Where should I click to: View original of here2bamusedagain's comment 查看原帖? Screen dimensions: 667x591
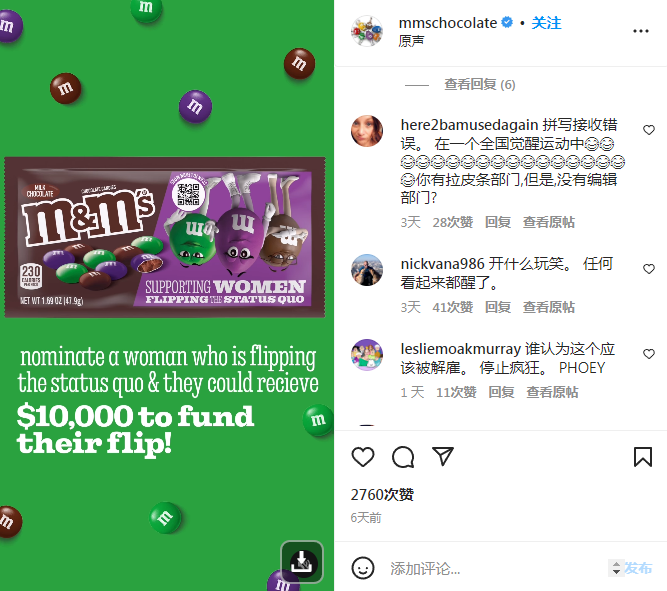(x=548, y=222)
